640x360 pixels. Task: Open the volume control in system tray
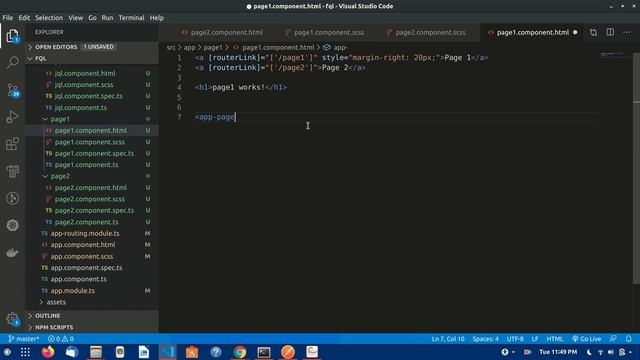pyautogui.click(x=611, y=352)
